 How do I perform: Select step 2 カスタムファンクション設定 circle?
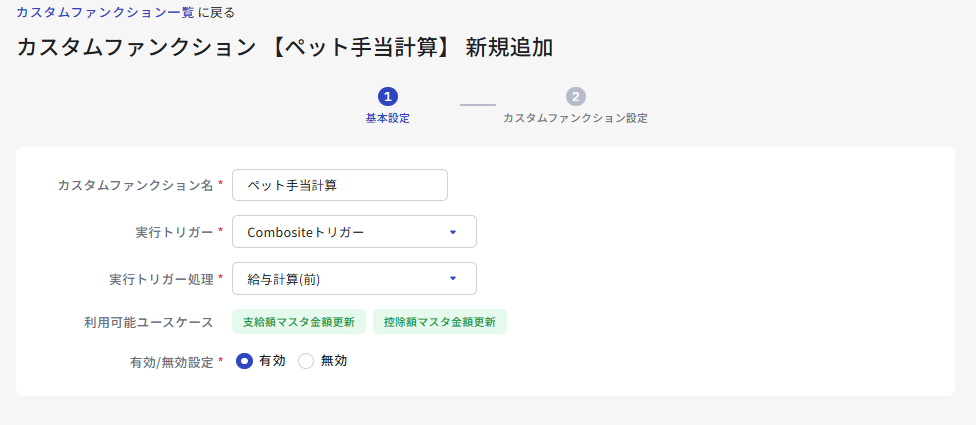(x=576, y=96)
